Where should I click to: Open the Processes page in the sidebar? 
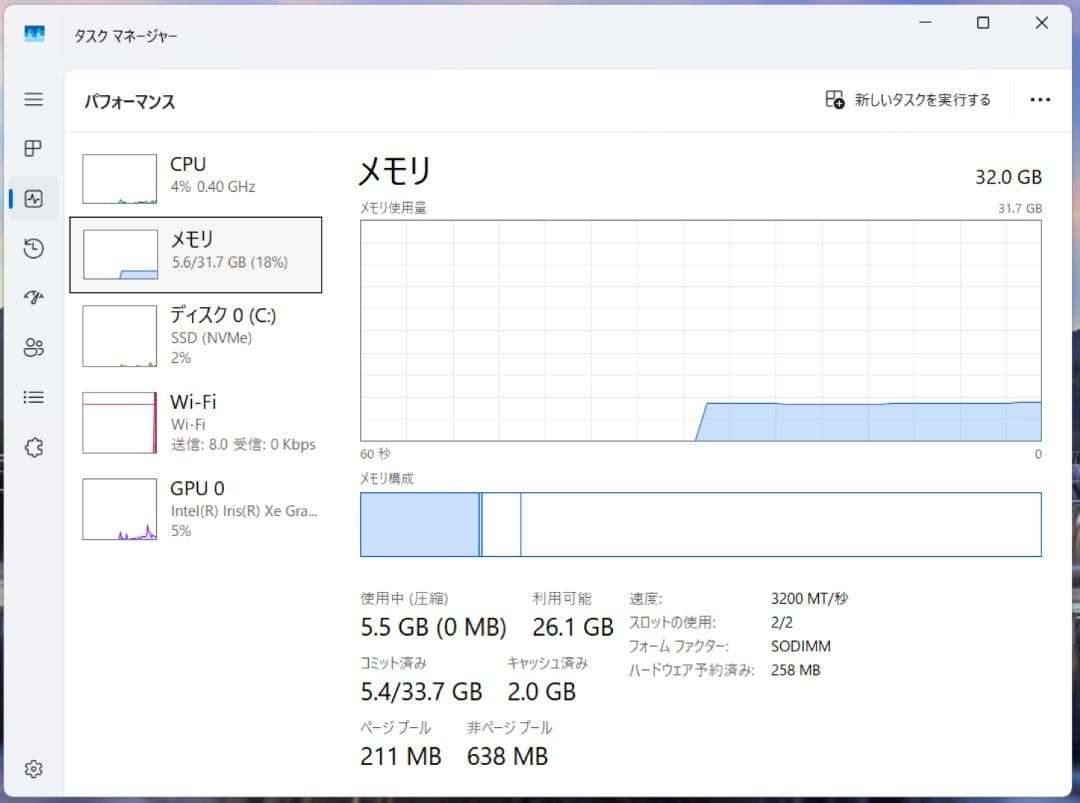pos(33,148)
